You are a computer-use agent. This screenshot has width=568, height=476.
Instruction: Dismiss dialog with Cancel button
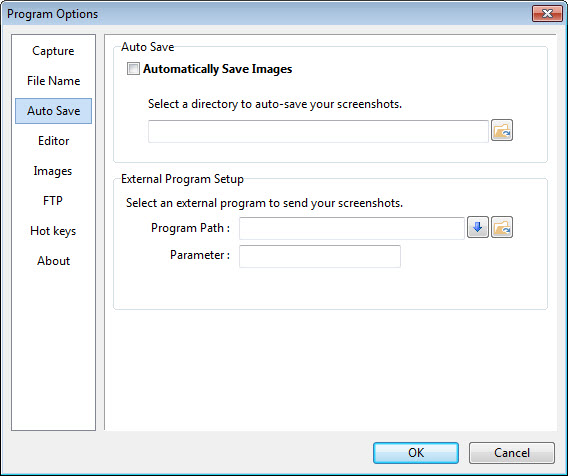512,453
